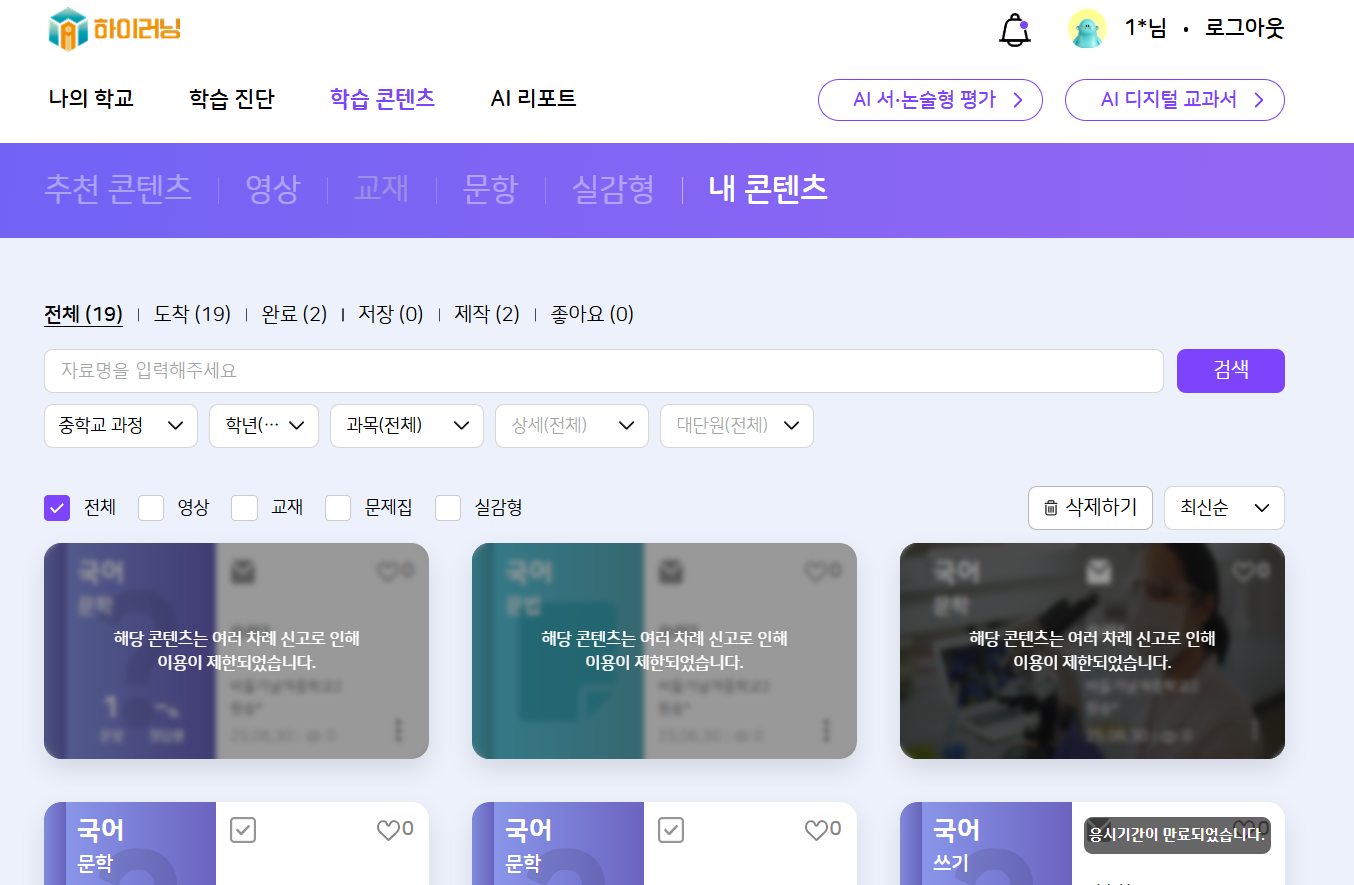Enable the 영상 checkbox filter

(x=151, y=508)
